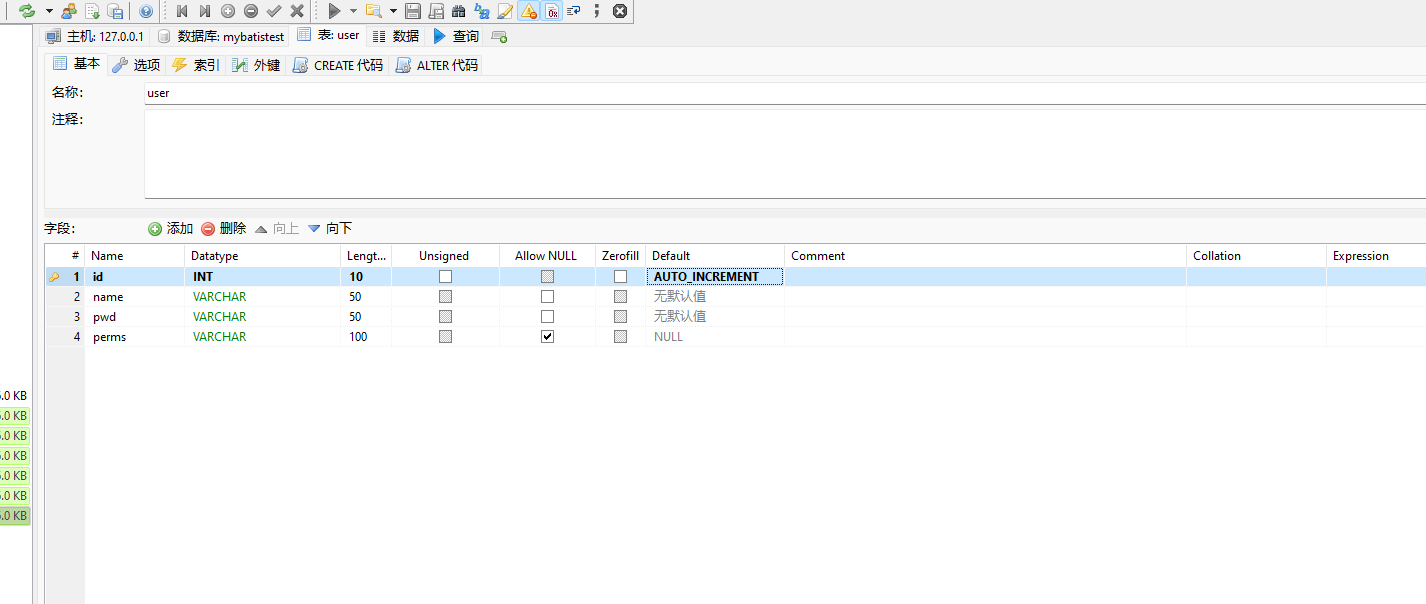Click the query delimiter semicolon icon

pos(597,11)
